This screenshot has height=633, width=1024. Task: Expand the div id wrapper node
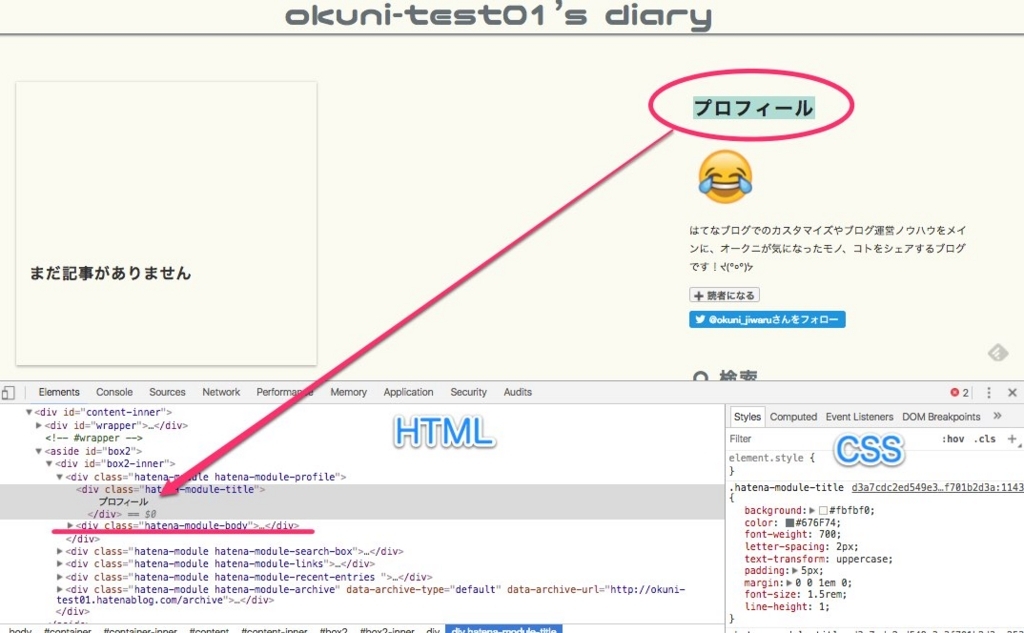tap(39, 425)
